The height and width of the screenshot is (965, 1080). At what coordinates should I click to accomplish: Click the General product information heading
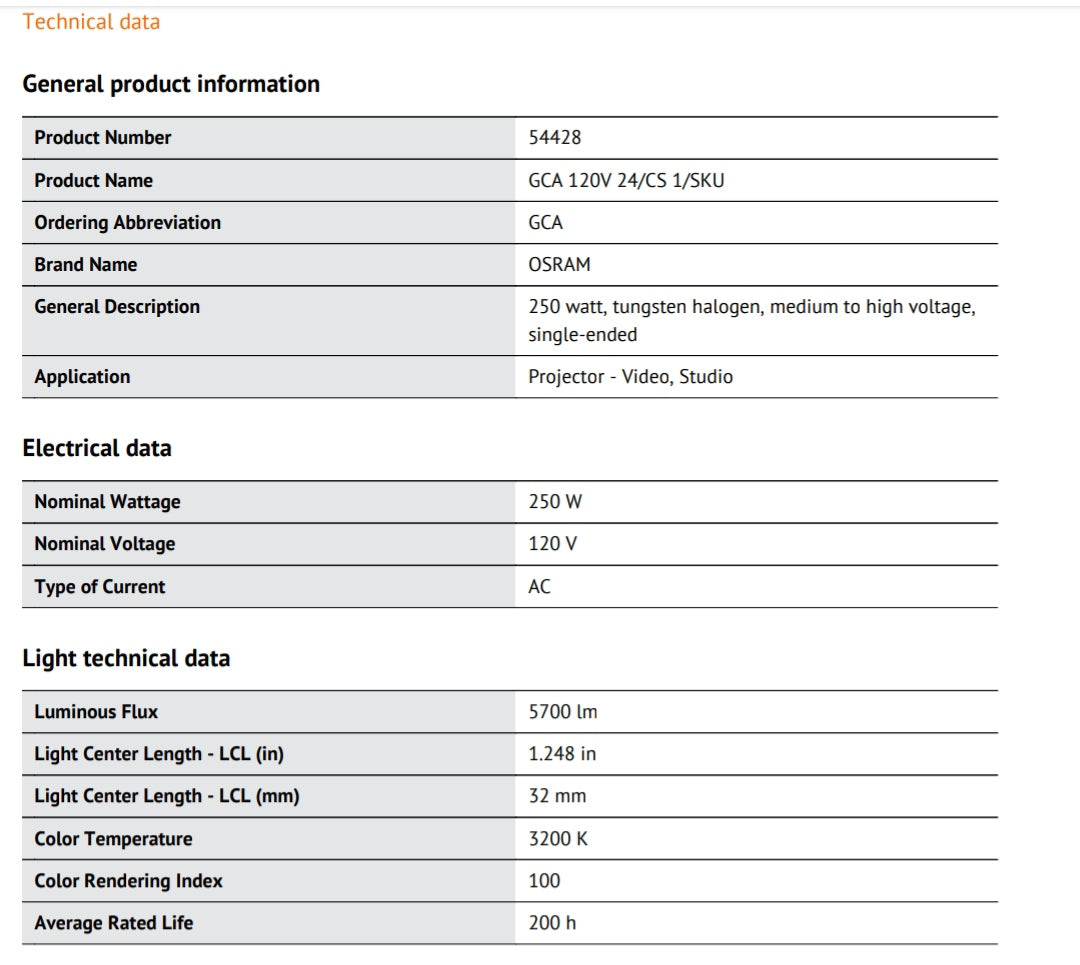pyautogui.click(x=171, y=84)
